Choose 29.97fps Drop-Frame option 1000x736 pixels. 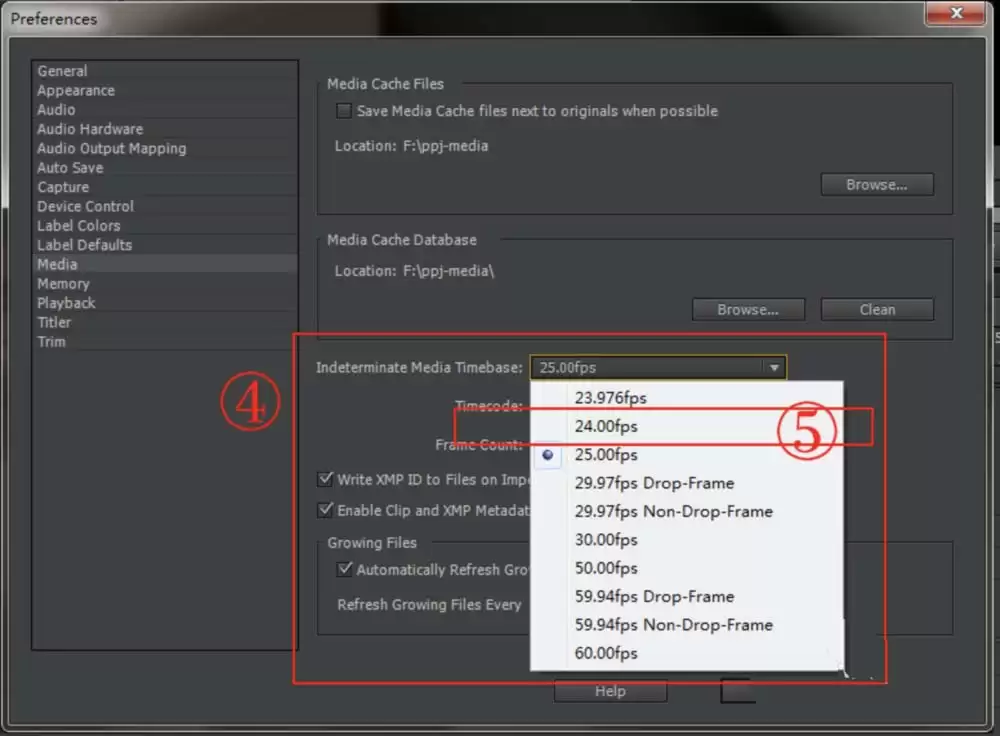[x=687, y=483]
